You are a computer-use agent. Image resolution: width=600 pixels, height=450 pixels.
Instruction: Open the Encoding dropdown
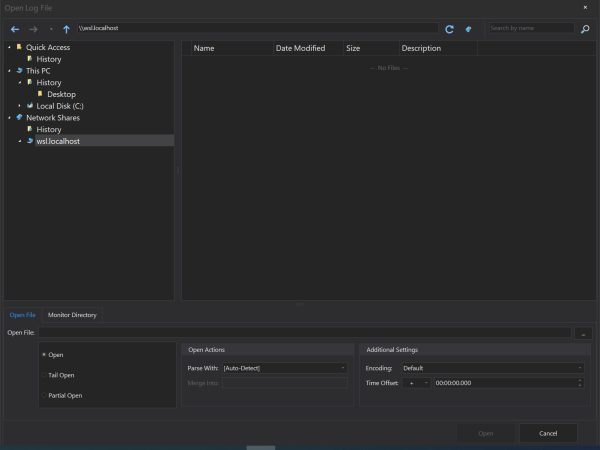click(x=493, y=368)
